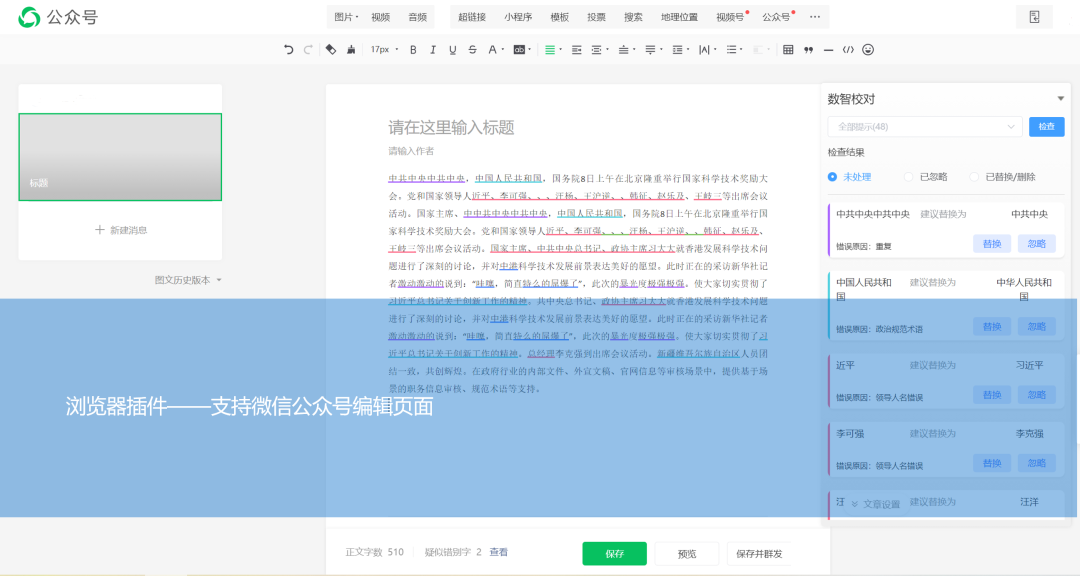Image resolution: width=1080 pixels, height=576 pixels.
Task: Click the 地理位置 menu item
Action: point(679,17)
